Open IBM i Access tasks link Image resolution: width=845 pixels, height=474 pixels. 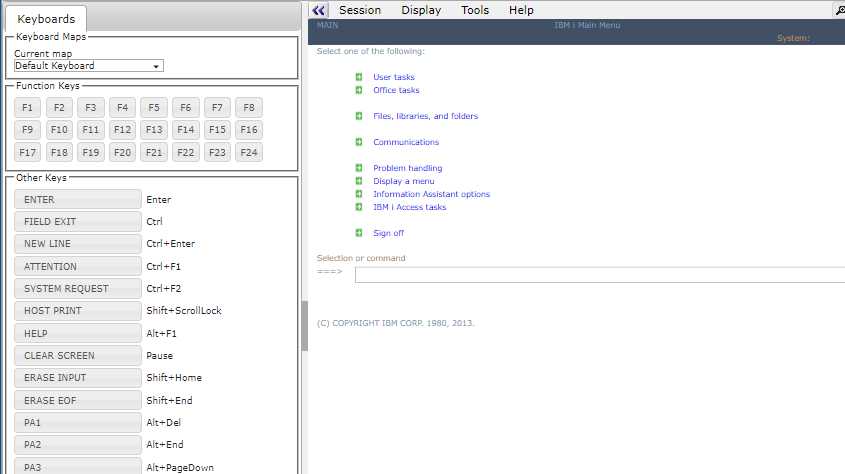coord(410,207)
